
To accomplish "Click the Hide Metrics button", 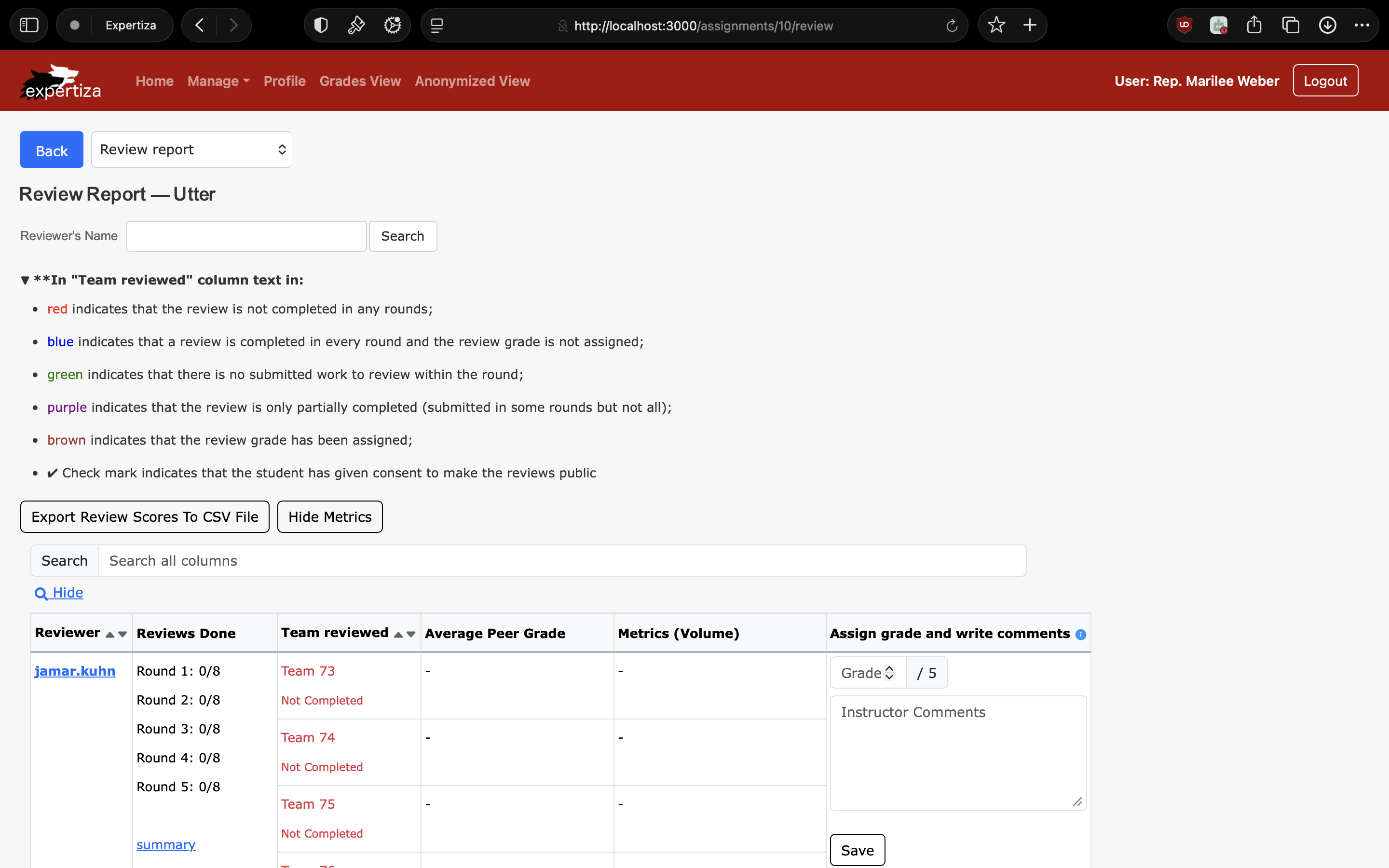I will [330, 516].
